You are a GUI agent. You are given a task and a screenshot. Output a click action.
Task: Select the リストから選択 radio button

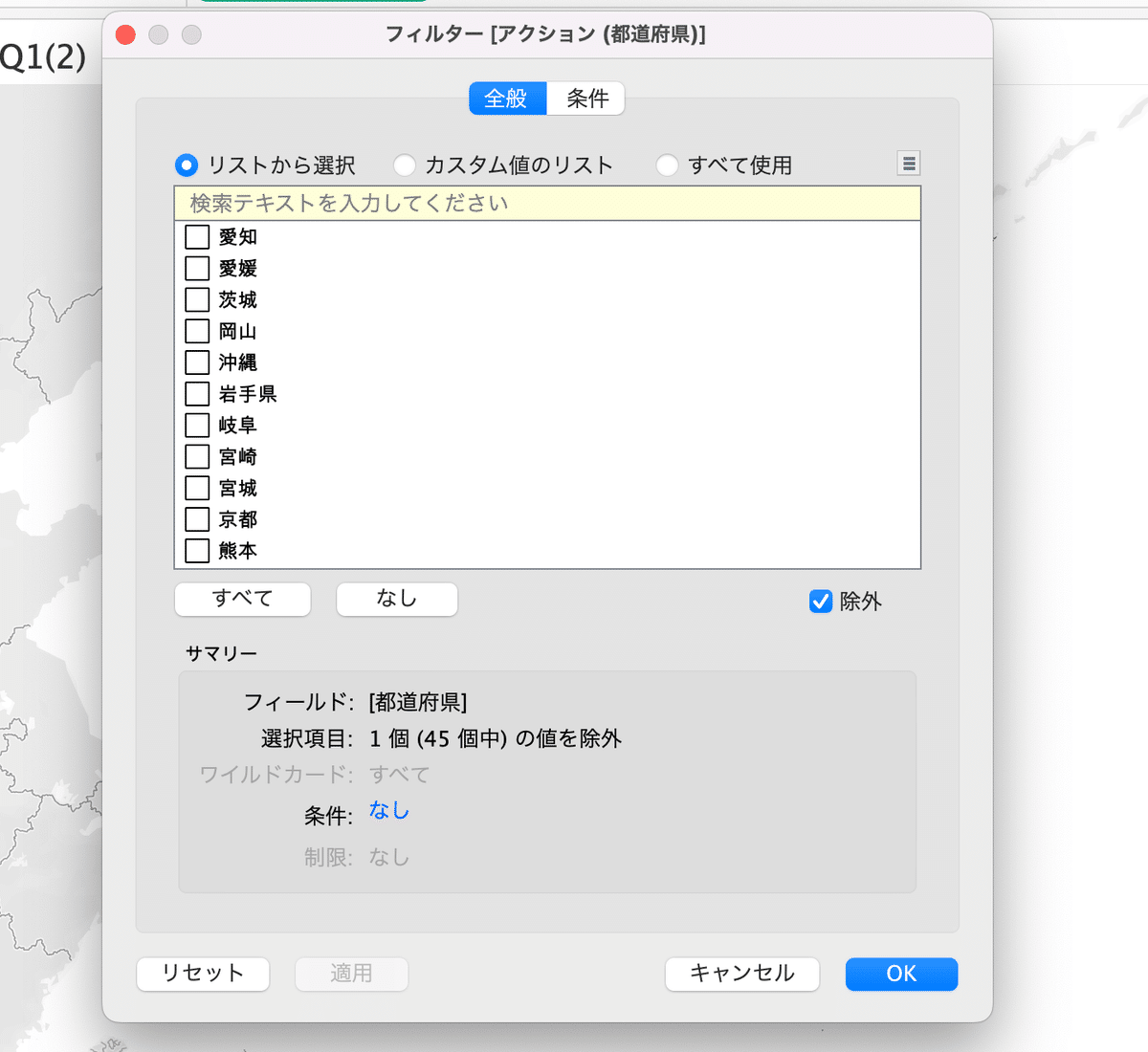click(x=186, y=164)
